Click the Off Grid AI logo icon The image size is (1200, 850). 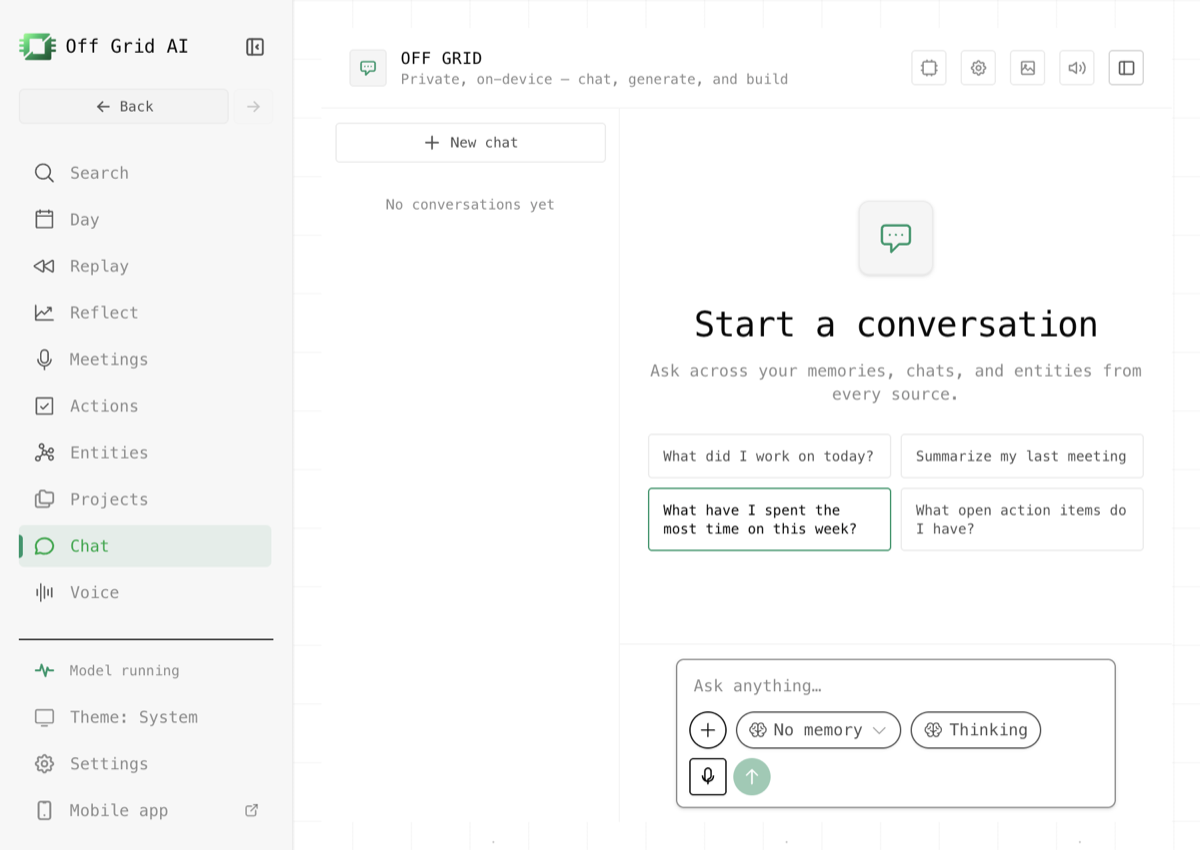(37, 46)
